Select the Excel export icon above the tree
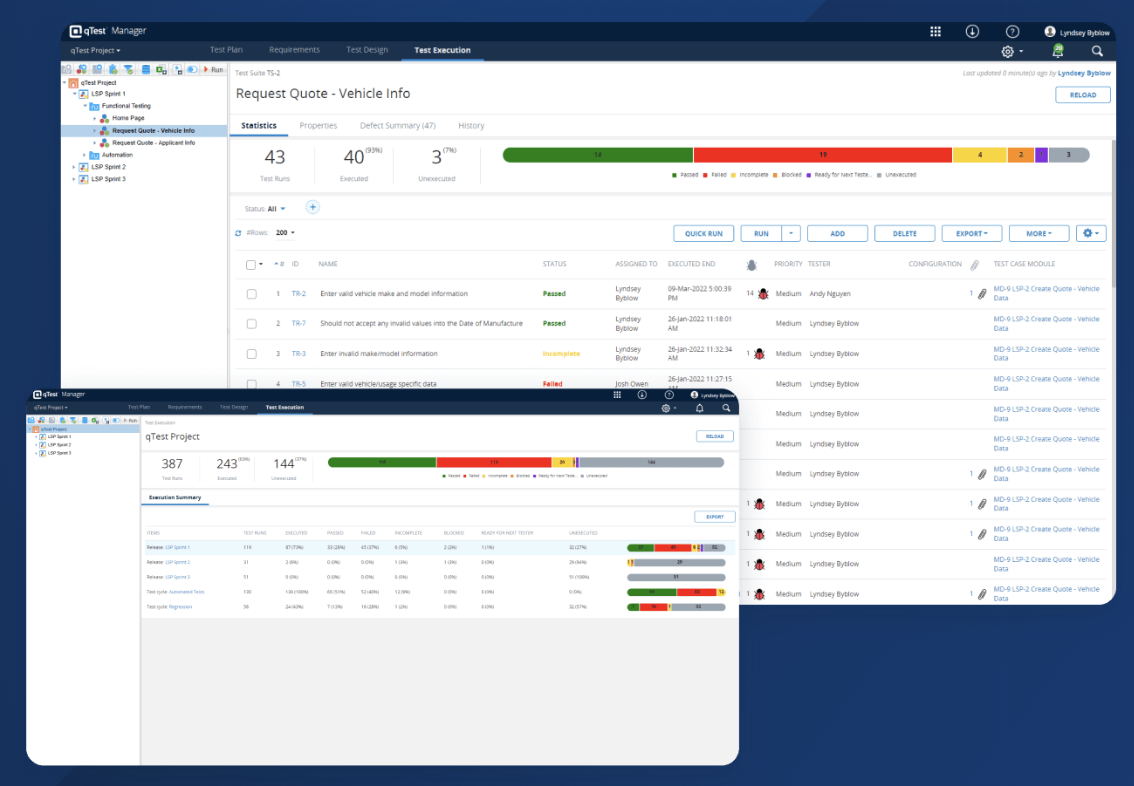Screen dimensions: 1134x786 click(x=161, y=69)
